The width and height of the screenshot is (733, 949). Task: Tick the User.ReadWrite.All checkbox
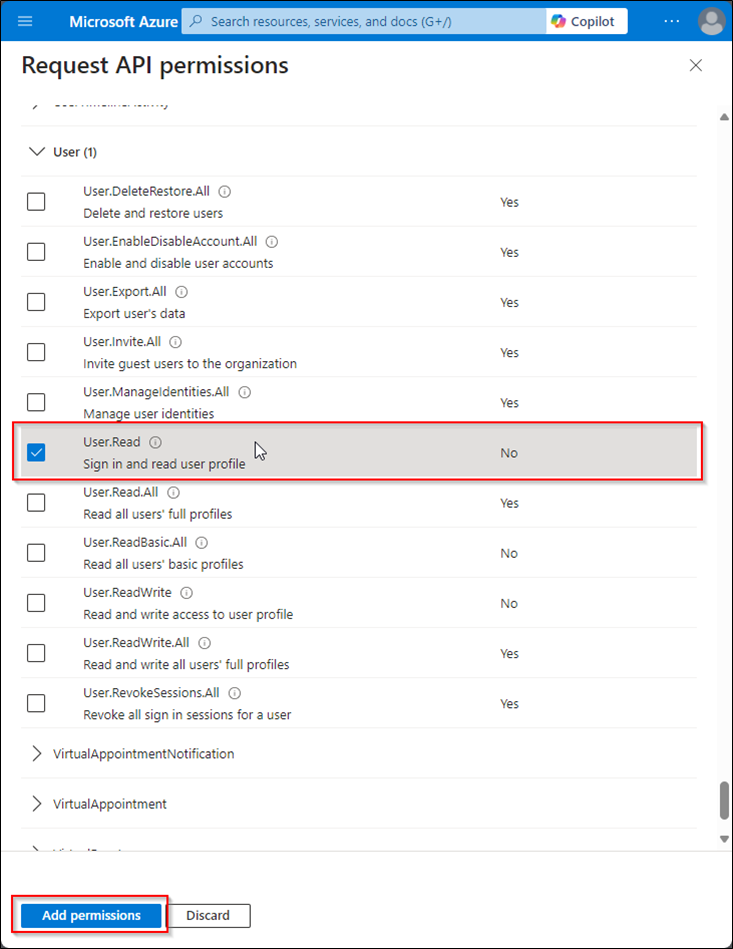point(36,654)
